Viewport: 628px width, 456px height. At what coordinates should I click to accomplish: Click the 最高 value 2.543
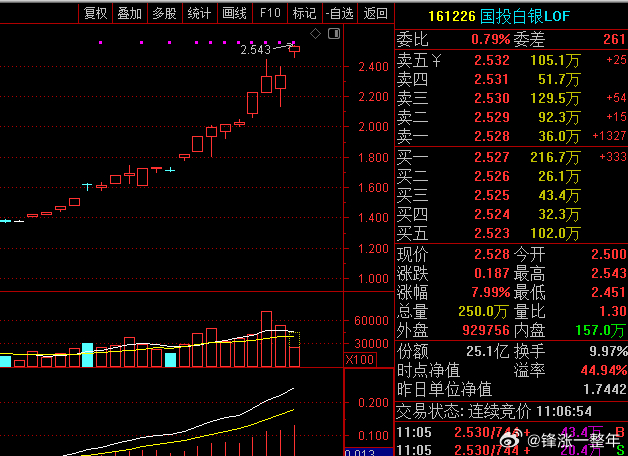click(609, 273)
